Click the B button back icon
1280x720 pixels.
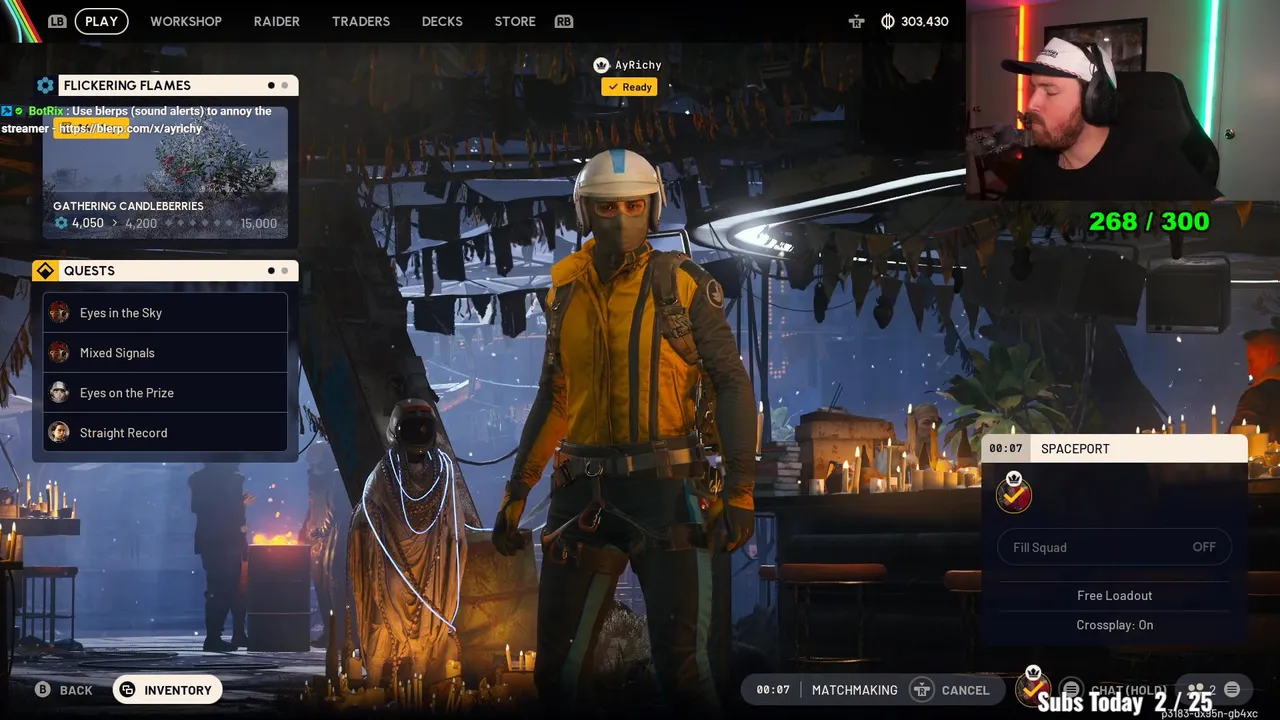point(43,690)
